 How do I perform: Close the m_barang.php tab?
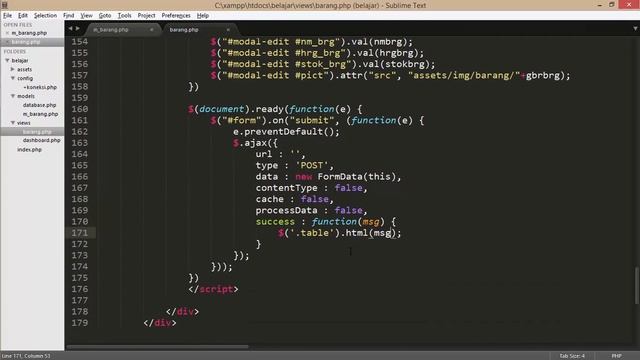[151, 30]
